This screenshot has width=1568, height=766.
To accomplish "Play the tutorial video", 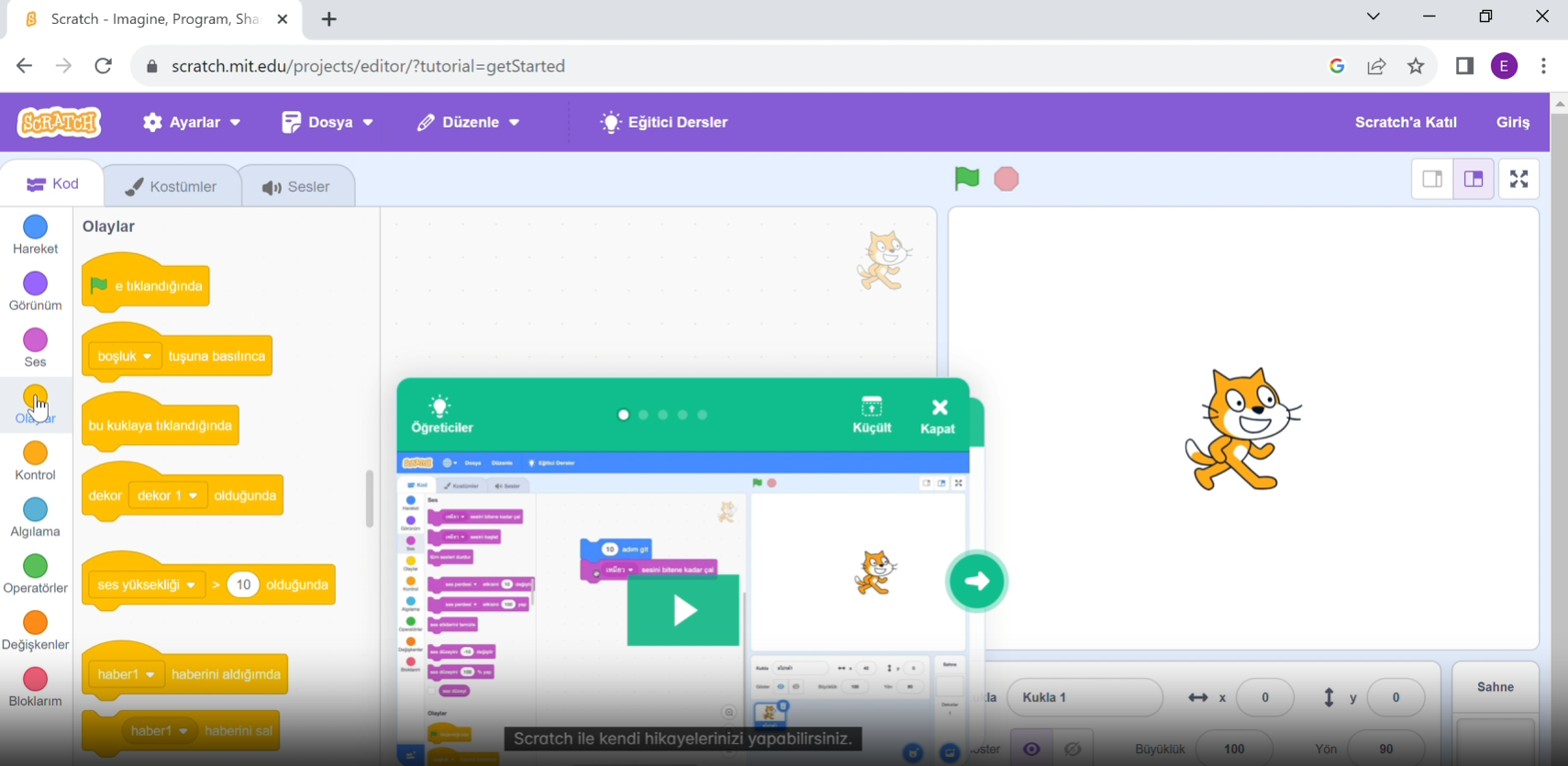I will (683, 610).
